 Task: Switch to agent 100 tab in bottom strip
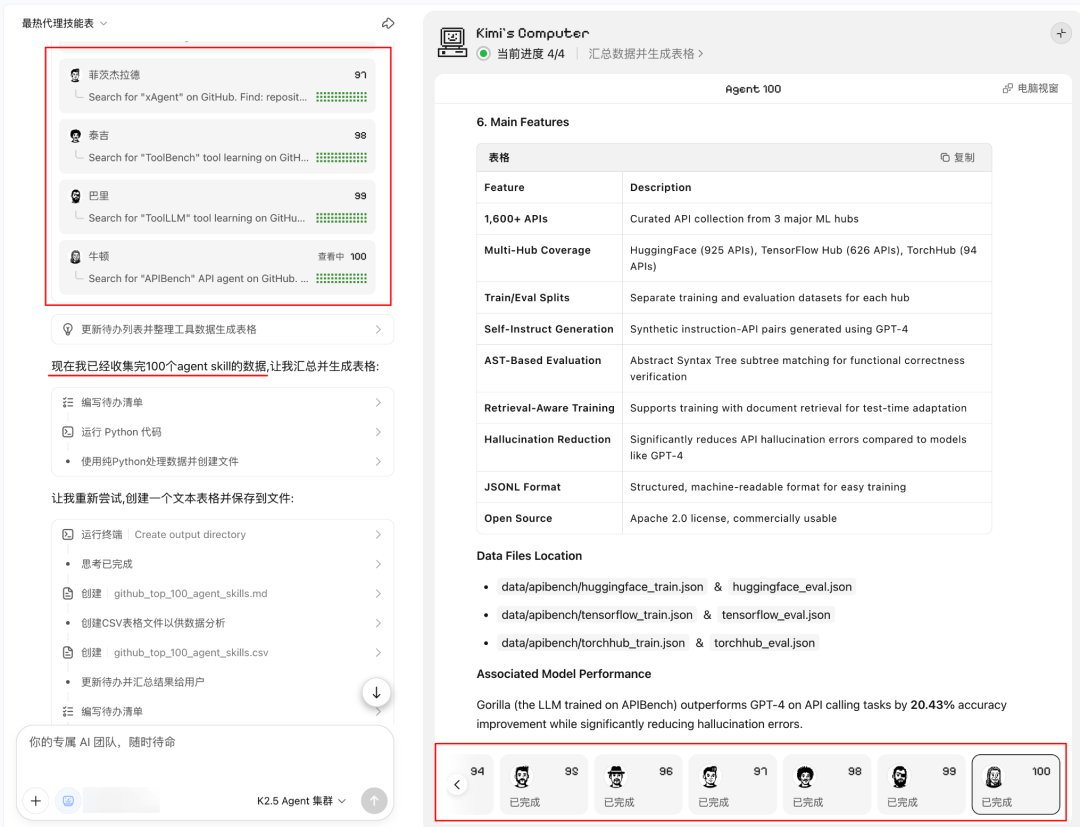click(1016, 785)
